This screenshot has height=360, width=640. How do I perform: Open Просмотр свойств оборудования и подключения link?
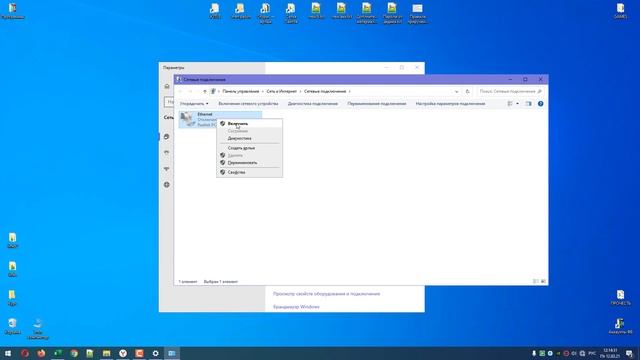(327, 293)
